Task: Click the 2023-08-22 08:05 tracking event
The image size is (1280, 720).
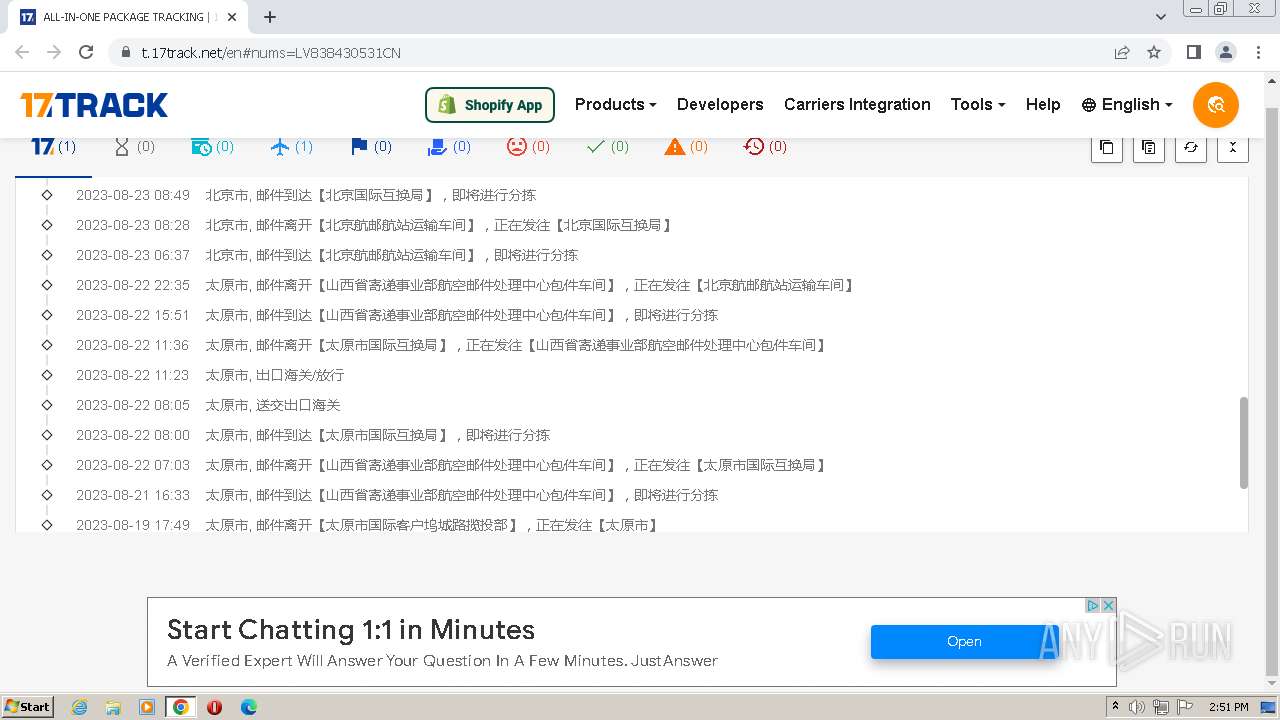Action: coord(209,405)
